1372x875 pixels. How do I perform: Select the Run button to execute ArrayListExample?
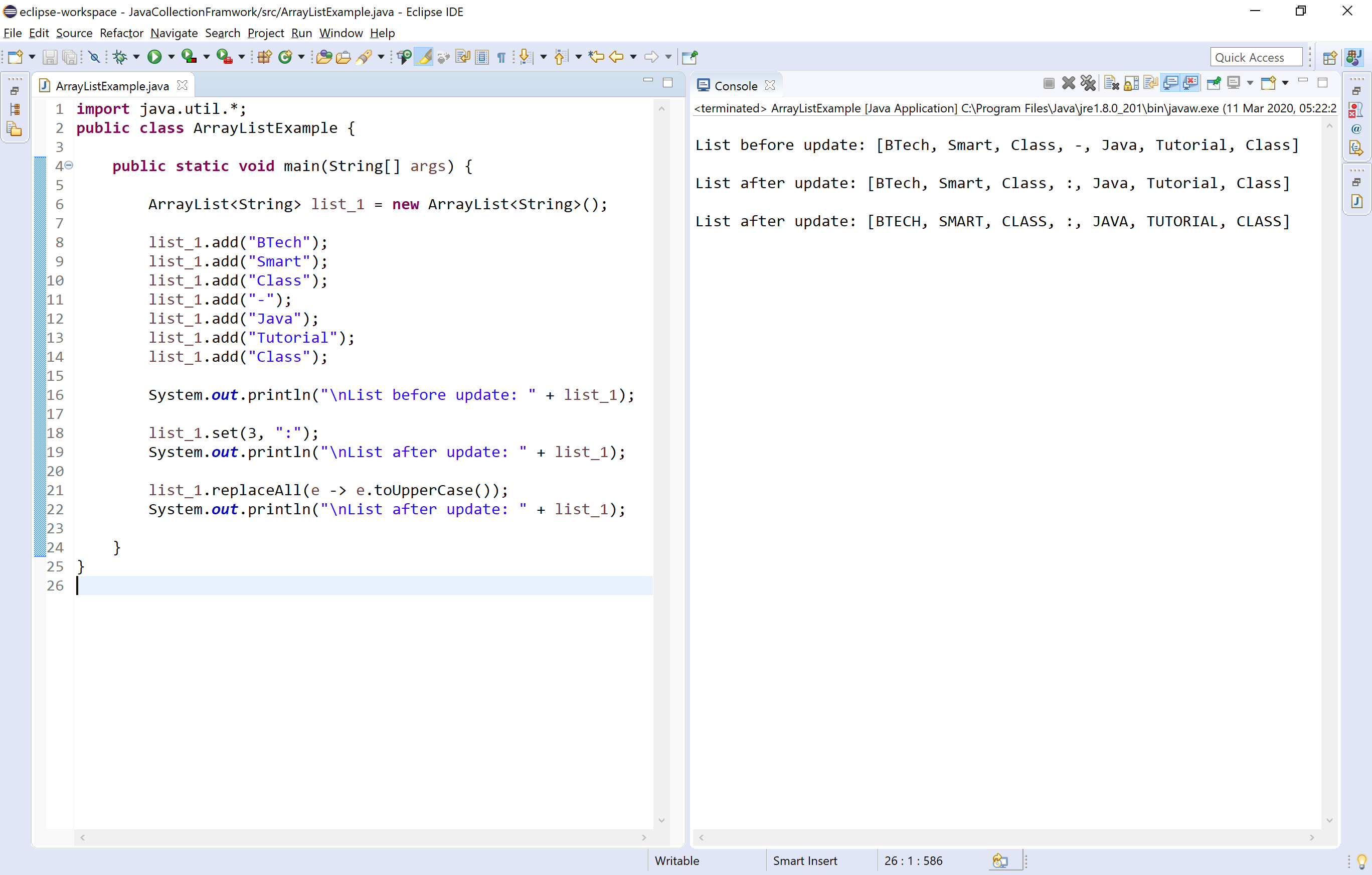pyautogui.click(x=155, y=56)
